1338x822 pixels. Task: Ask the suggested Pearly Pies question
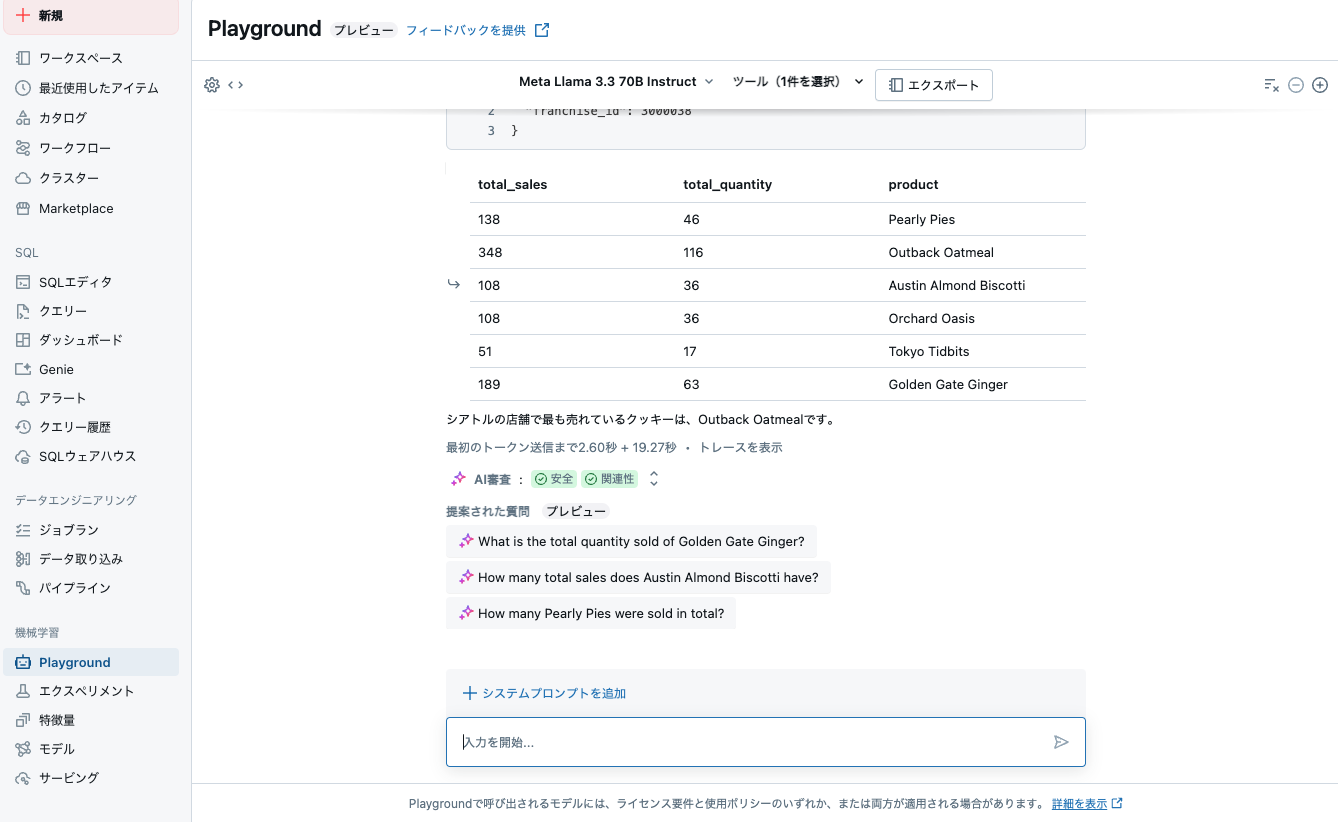click(x=590, y=612)
